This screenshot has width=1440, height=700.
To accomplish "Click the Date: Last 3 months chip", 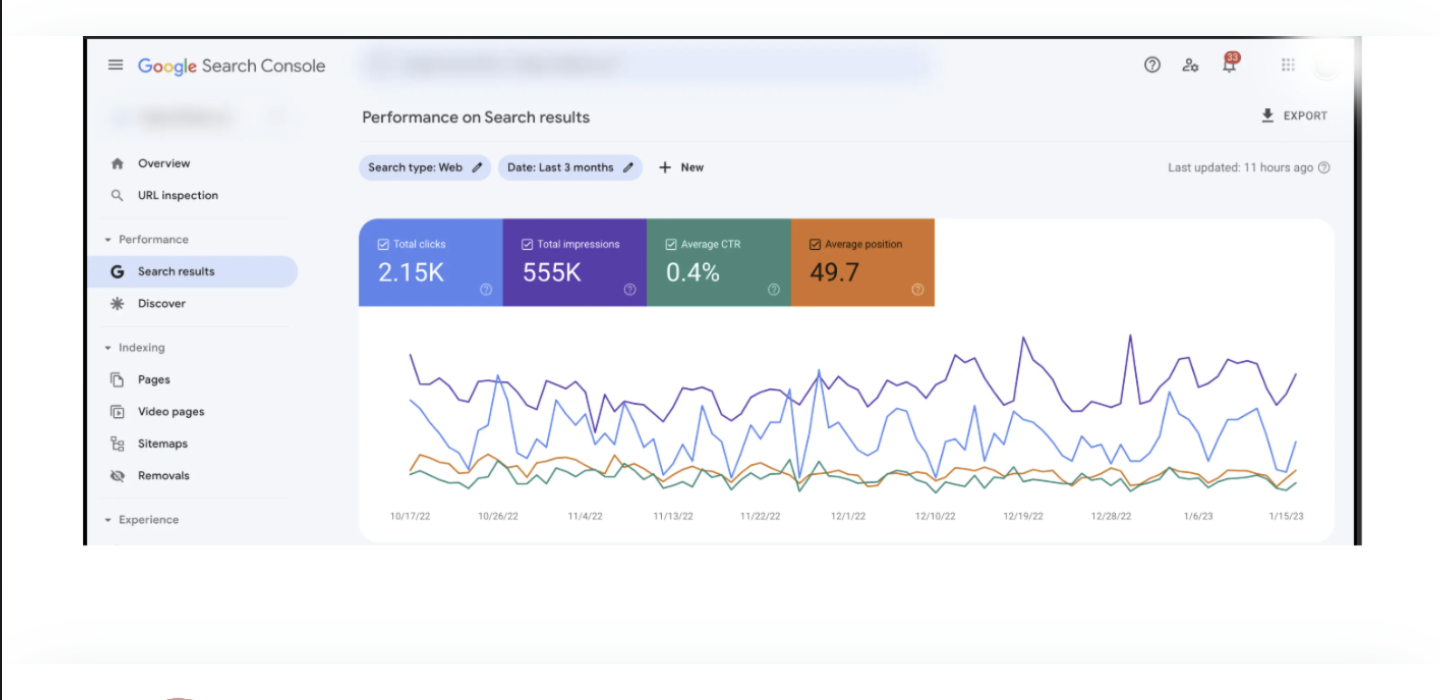I will pos(570,167).
